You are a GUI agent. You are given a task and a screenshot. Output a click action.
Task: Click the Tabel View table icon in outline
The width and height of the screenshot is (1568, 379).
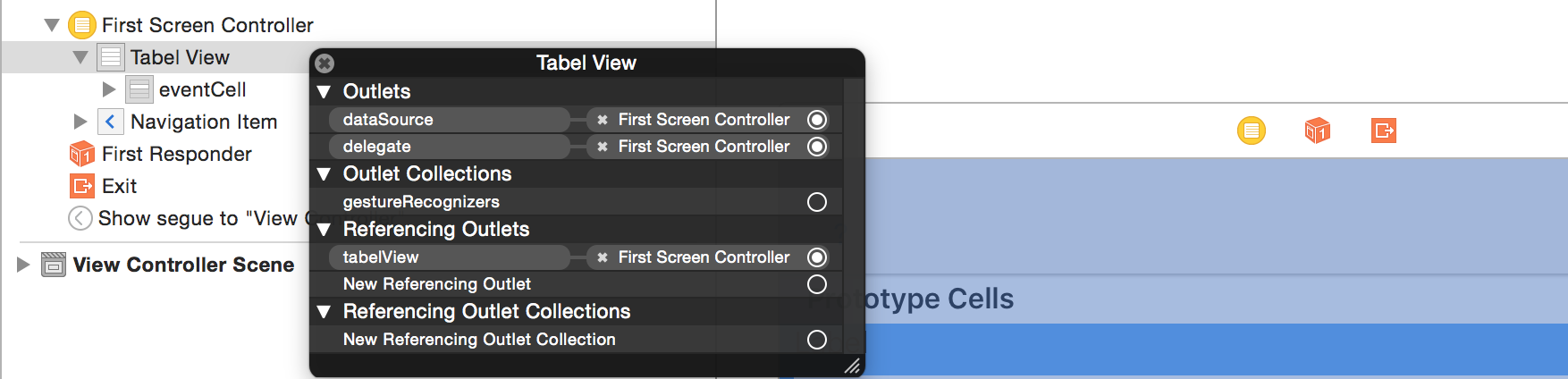point(111,57)
